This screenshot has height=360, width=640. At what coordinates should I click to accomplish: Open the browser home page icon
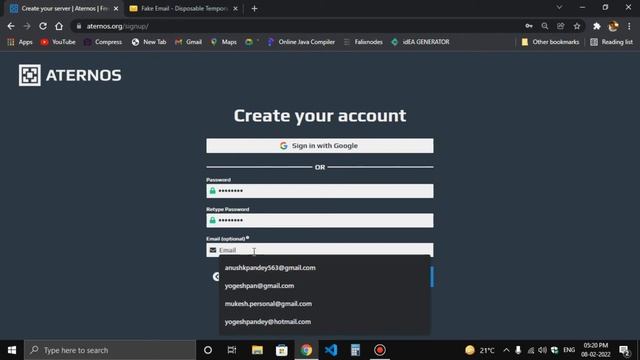59,26
